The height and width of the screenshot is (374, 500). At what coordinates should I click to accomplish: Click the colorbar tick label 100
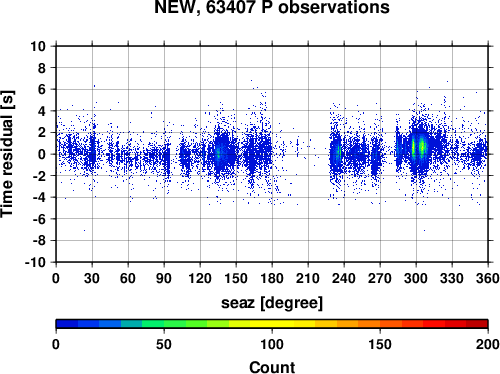coord(272,344)
